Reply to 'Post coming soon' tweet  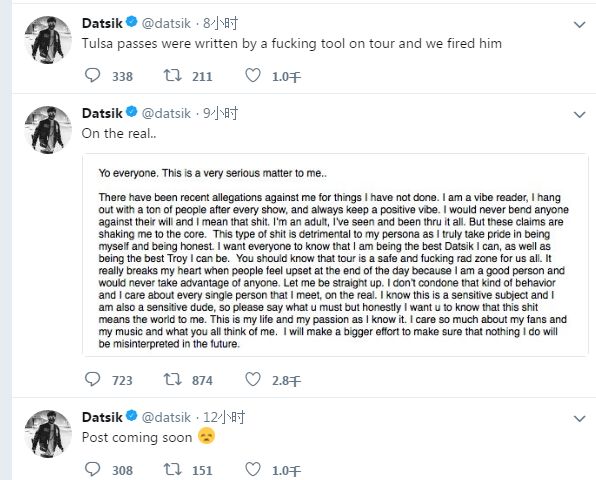(x=92, y=469)
